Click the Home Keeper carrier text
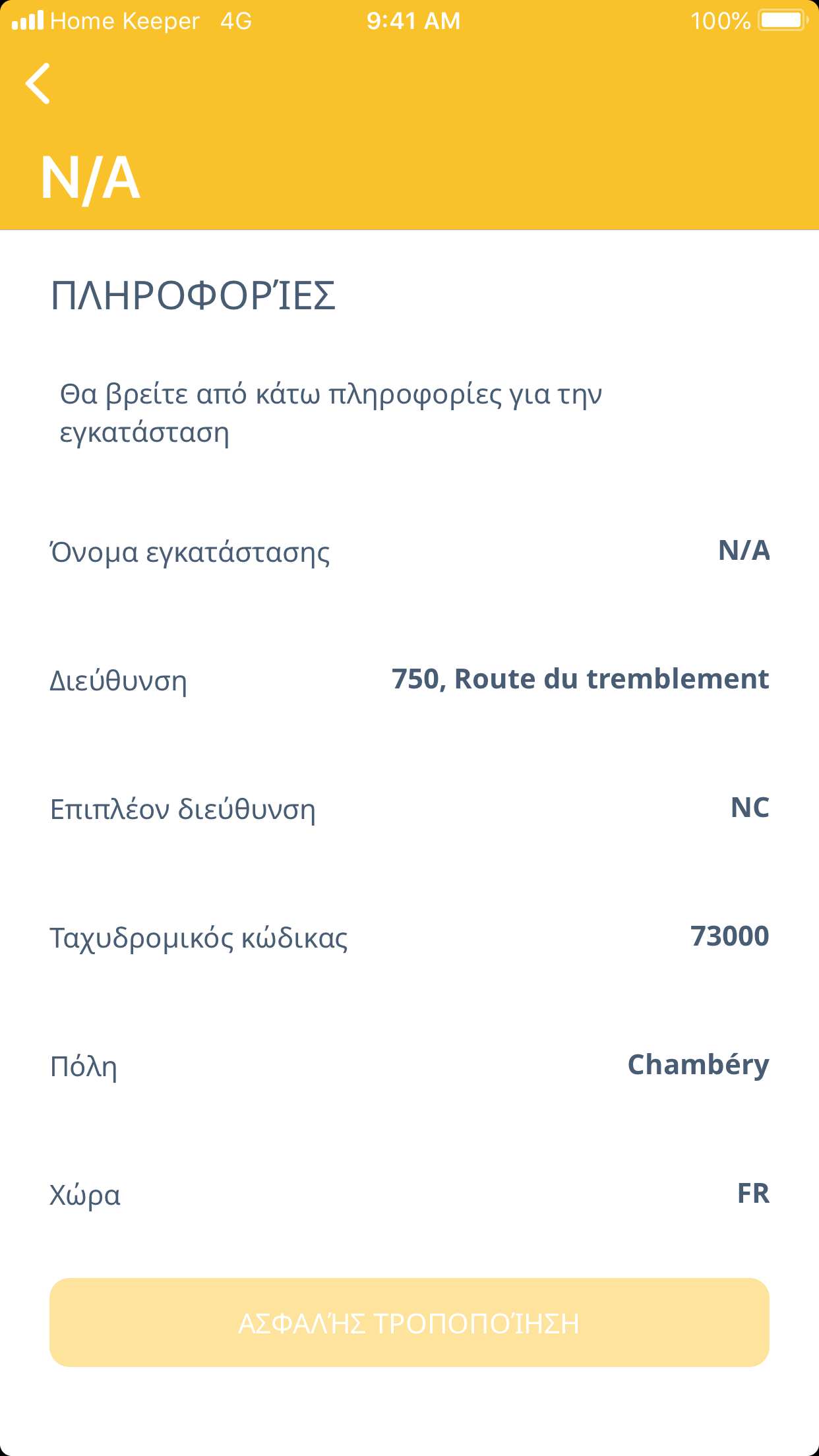 pos(125,21)
